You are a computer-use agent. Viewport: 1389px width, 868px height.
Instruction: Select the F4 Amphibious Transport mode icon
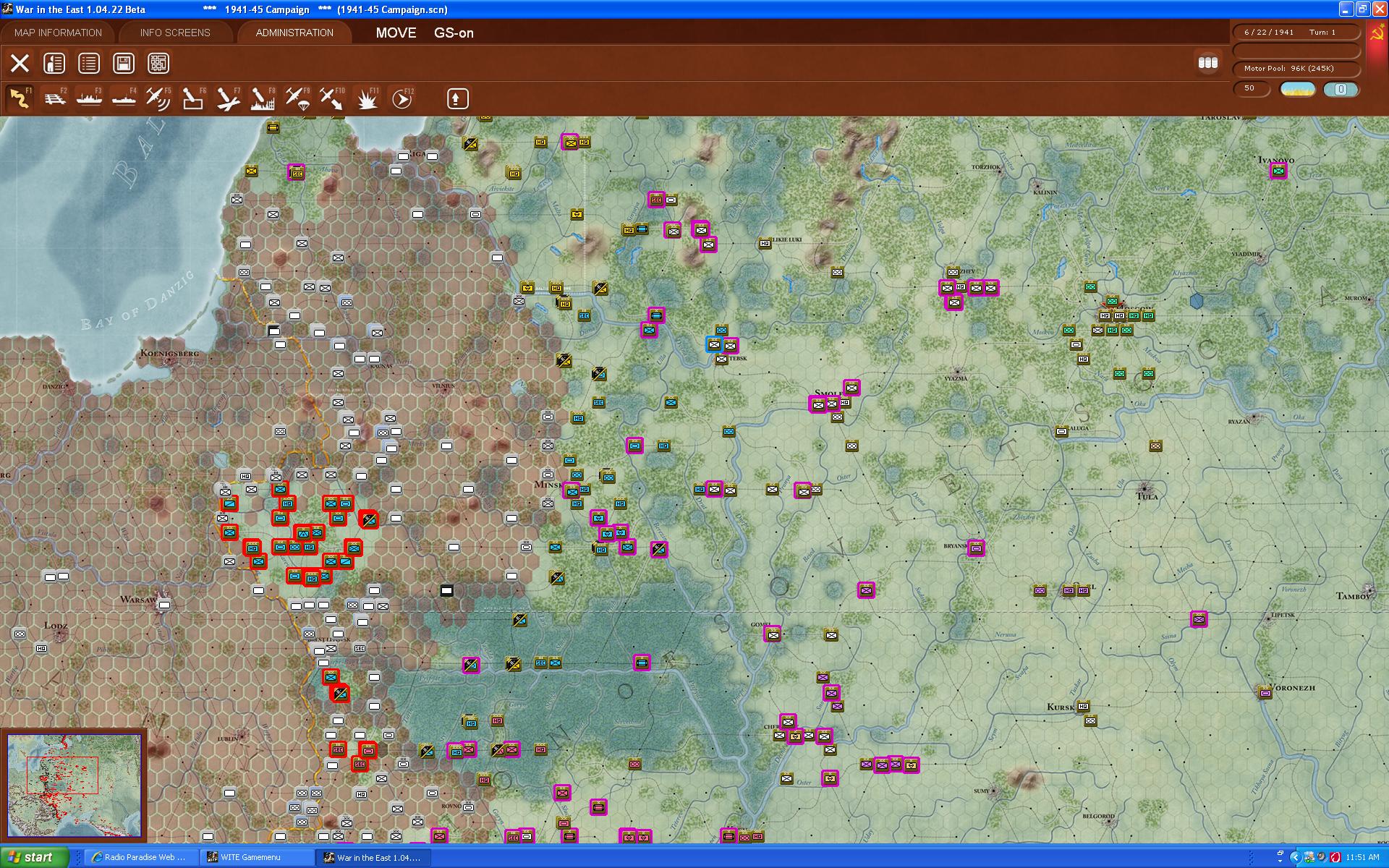pyautogui.click(x=124, y=98)
